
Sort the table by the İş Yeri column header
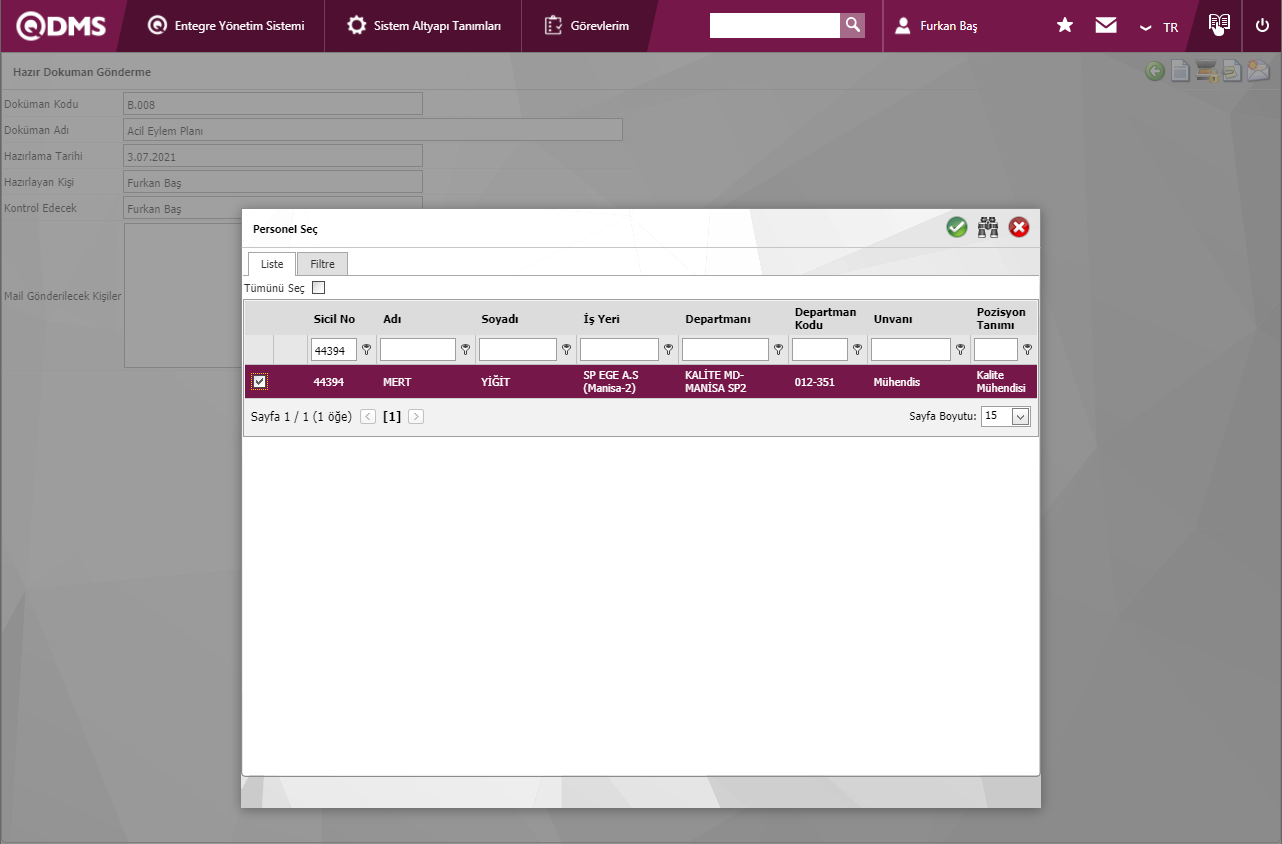click(x=603, y=319)
